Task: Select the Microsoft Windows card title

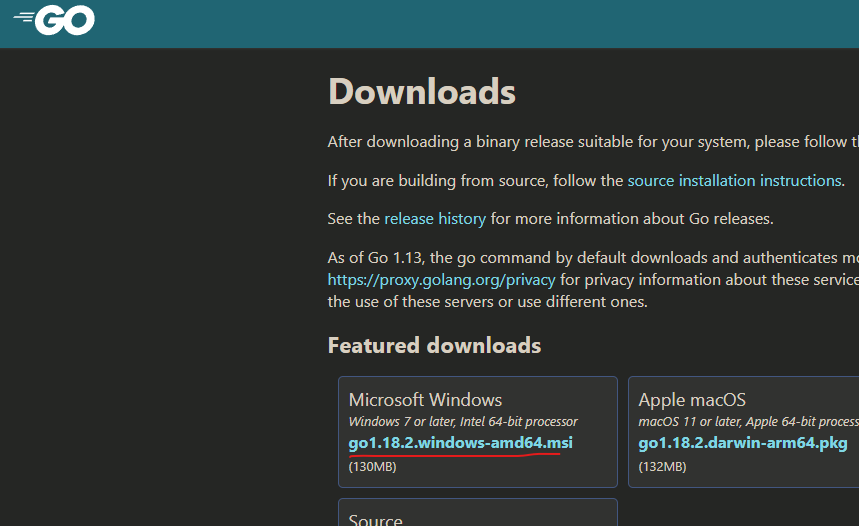Action: (x=425, y=400)
